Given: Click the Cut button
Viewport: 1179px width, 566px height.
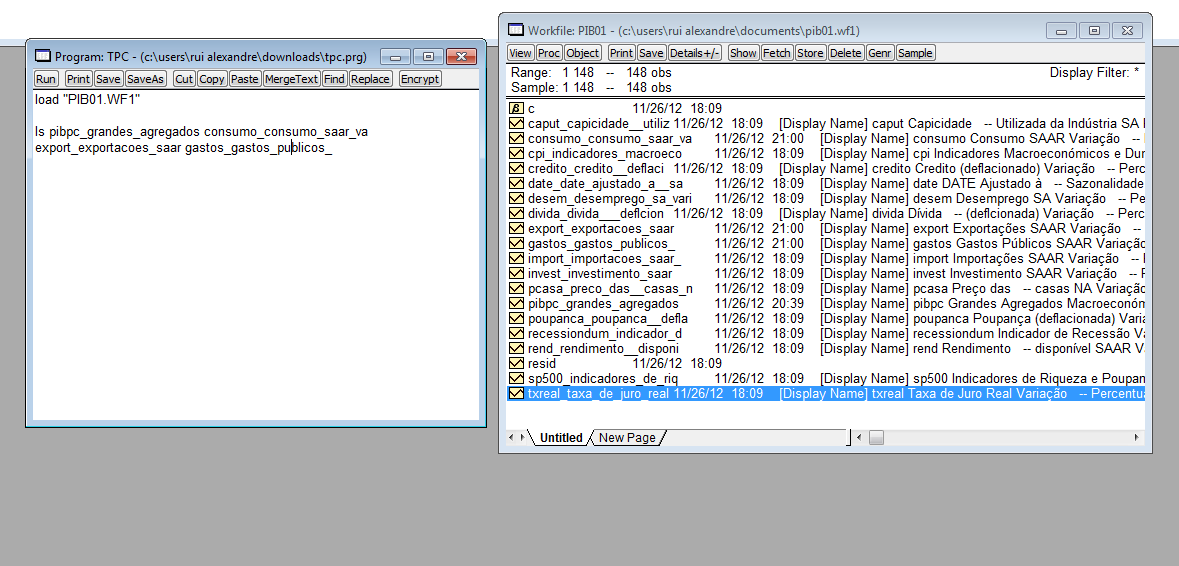Looking at the screenshot, I should coord(184,79).
